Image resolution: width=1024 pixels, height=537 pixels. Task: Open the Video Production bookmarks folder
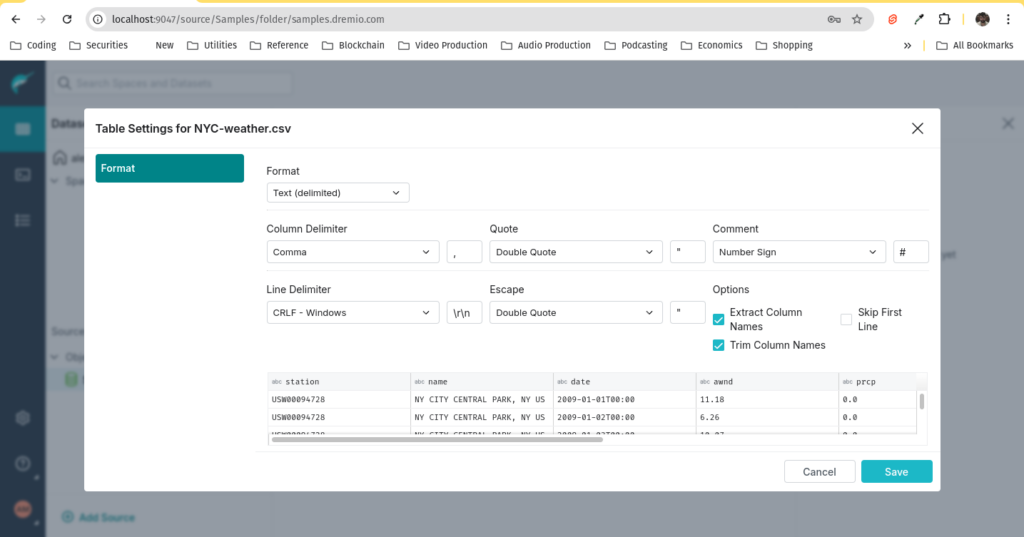pos(443,45)
